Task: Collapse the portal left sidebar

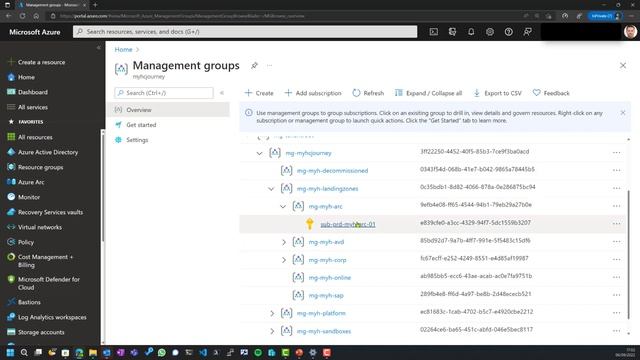Action: (x=98, y=48)
